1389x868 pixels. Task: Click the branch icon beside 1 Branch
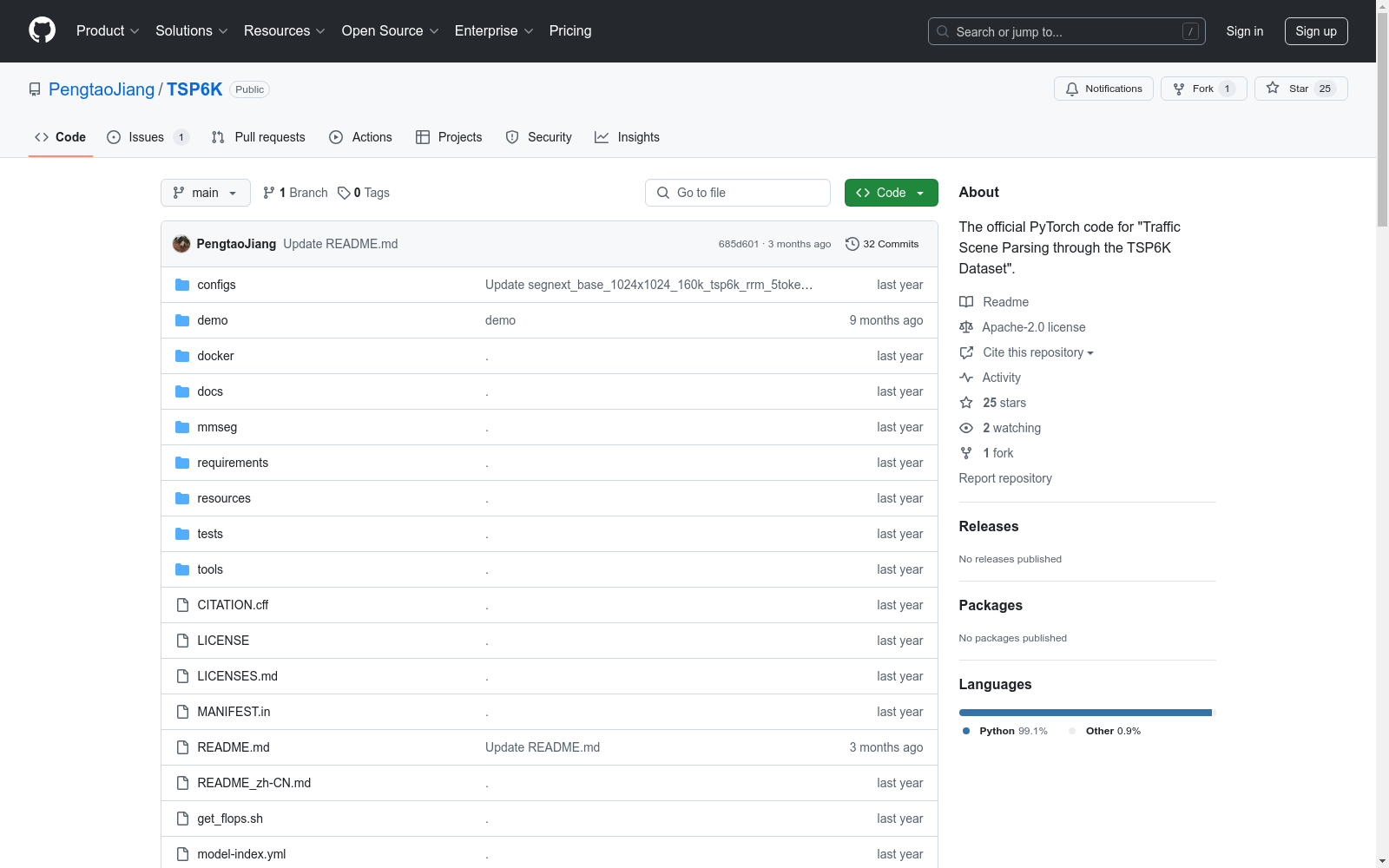269,193
